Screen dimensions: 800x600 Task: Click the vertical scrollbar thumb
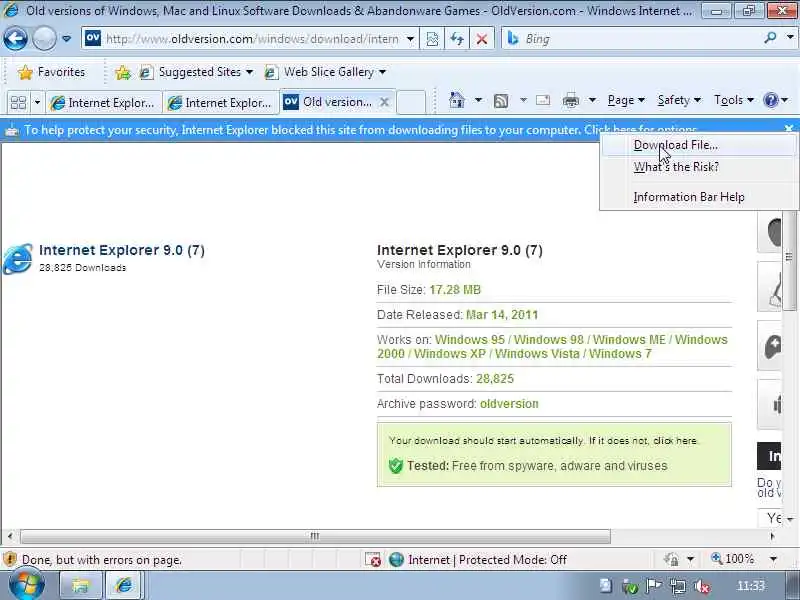789,258
